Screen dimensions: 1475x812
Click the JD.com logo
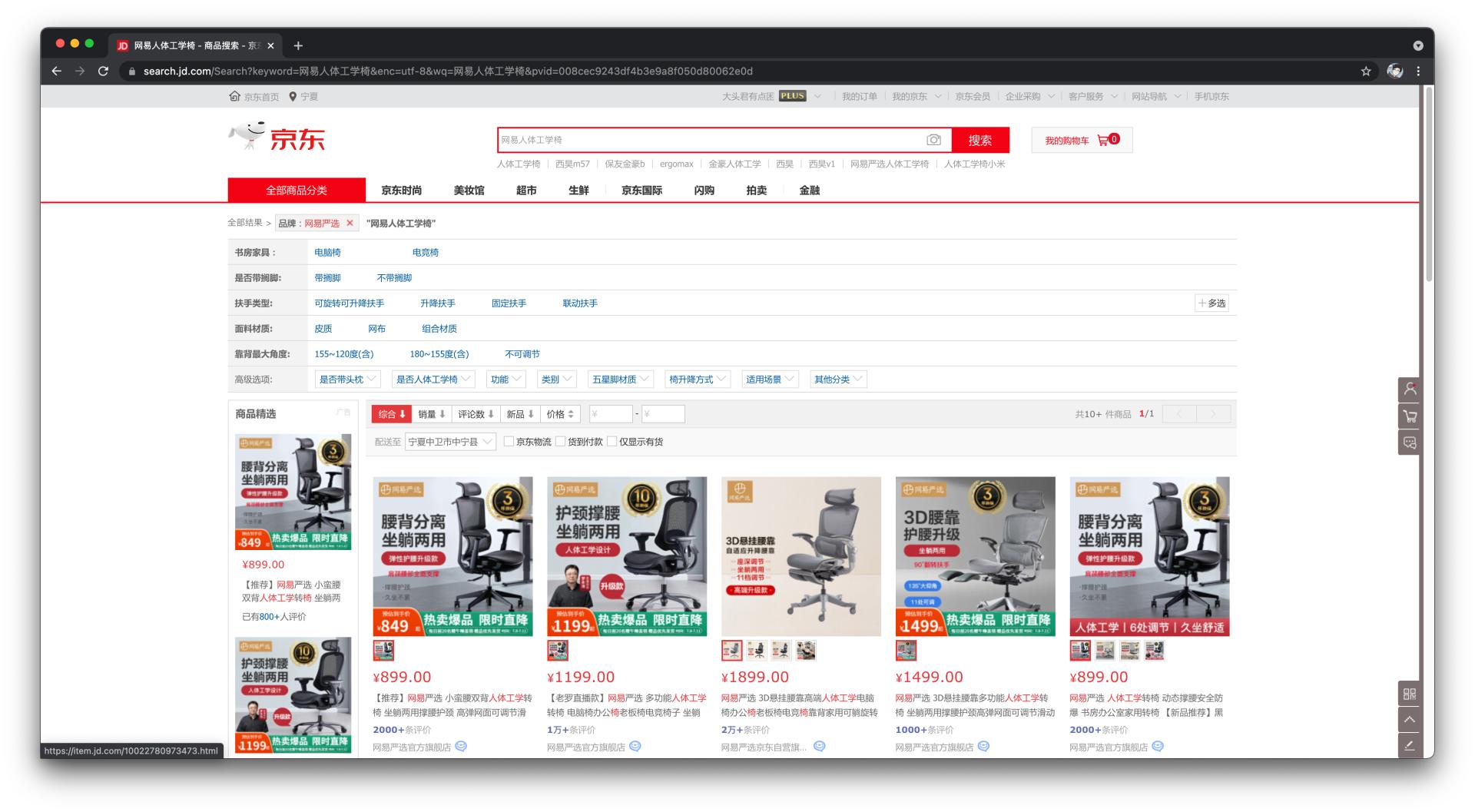coord(277,138)
